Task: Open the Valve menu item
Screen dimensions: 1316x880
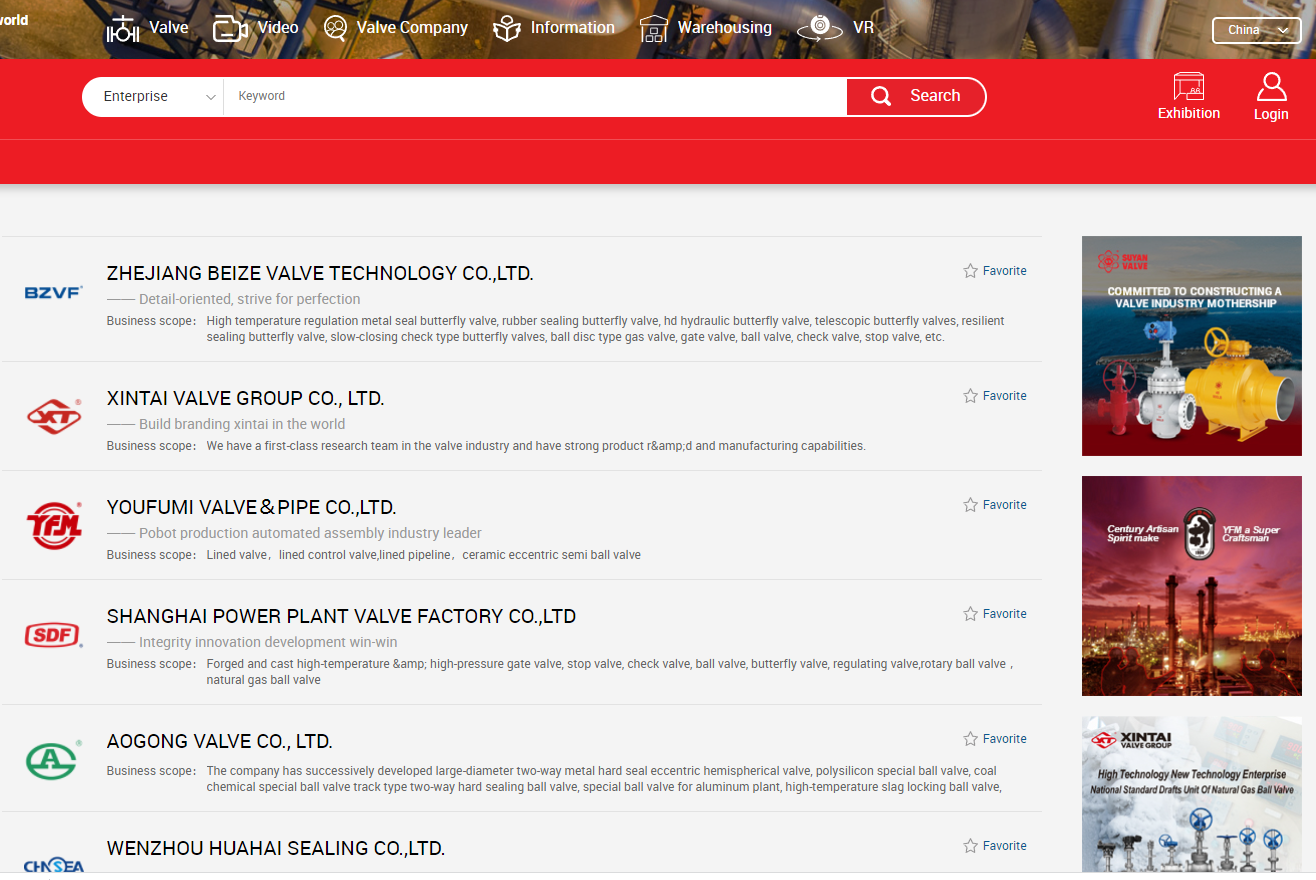Action: tap(169, 28)
